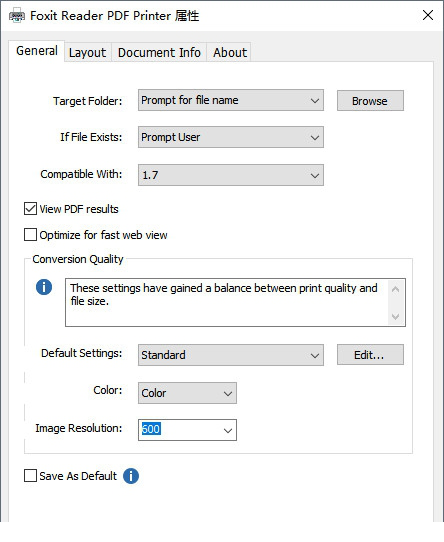444x542 pixels.
Task: Click the Default Settings label
Action: click(82, 353)
